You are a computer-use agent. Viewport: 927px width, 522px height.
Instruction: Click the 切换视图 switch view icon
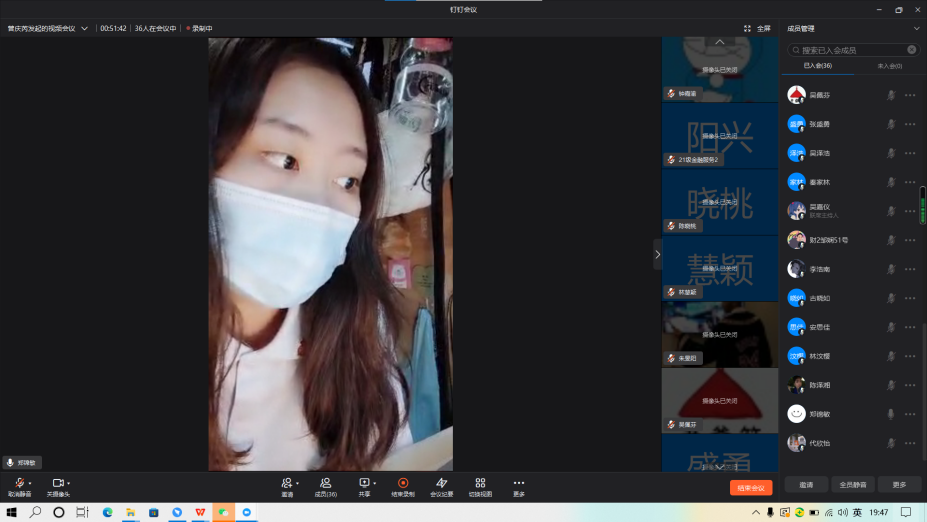480,484
